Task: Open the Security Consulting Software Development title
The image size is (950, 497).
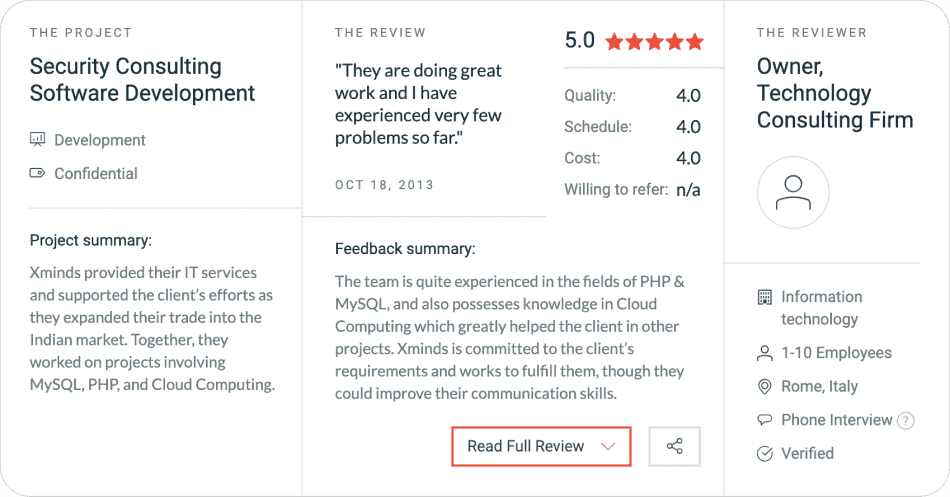Action: coord(142,80)
